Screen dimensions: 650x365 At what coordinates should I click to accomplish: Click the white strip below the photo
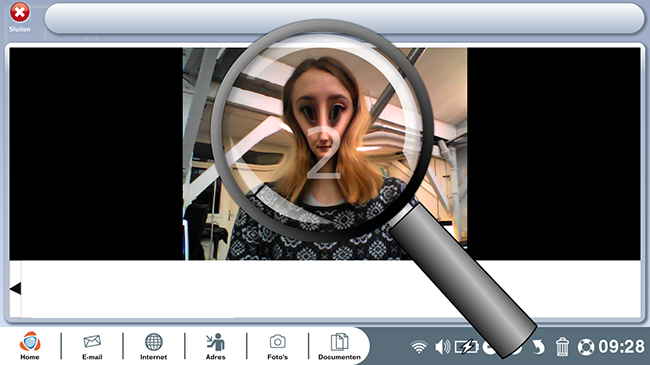coord(325,289)
